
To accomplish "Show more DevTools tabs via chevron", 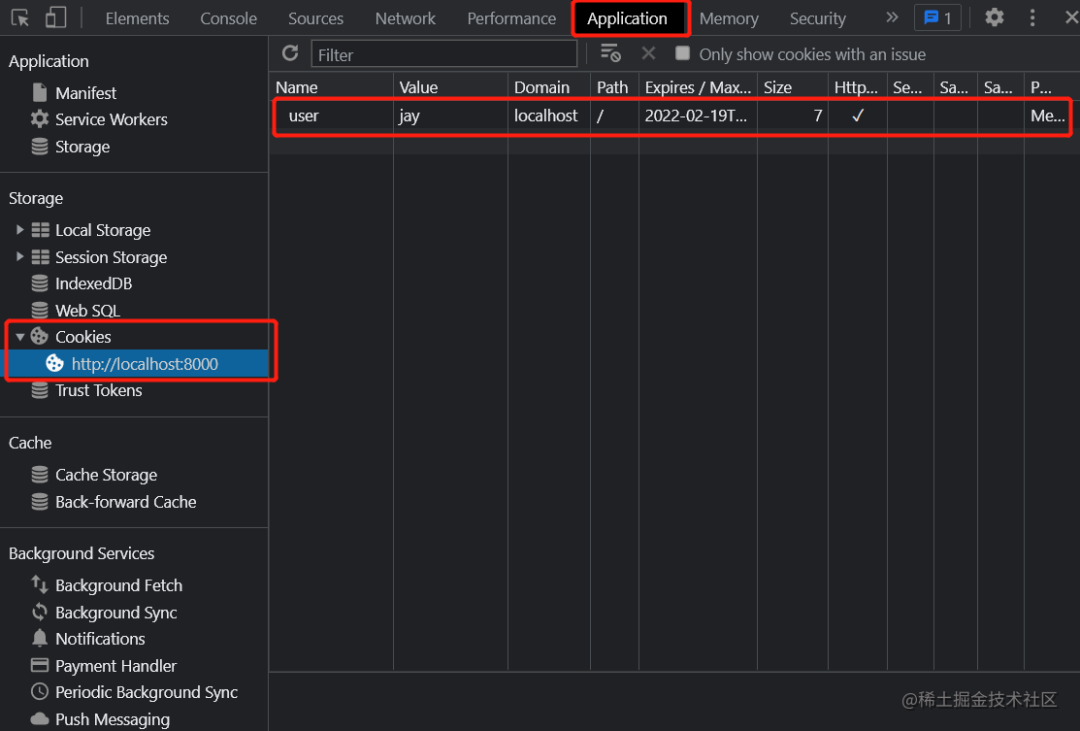I will 892,17.
